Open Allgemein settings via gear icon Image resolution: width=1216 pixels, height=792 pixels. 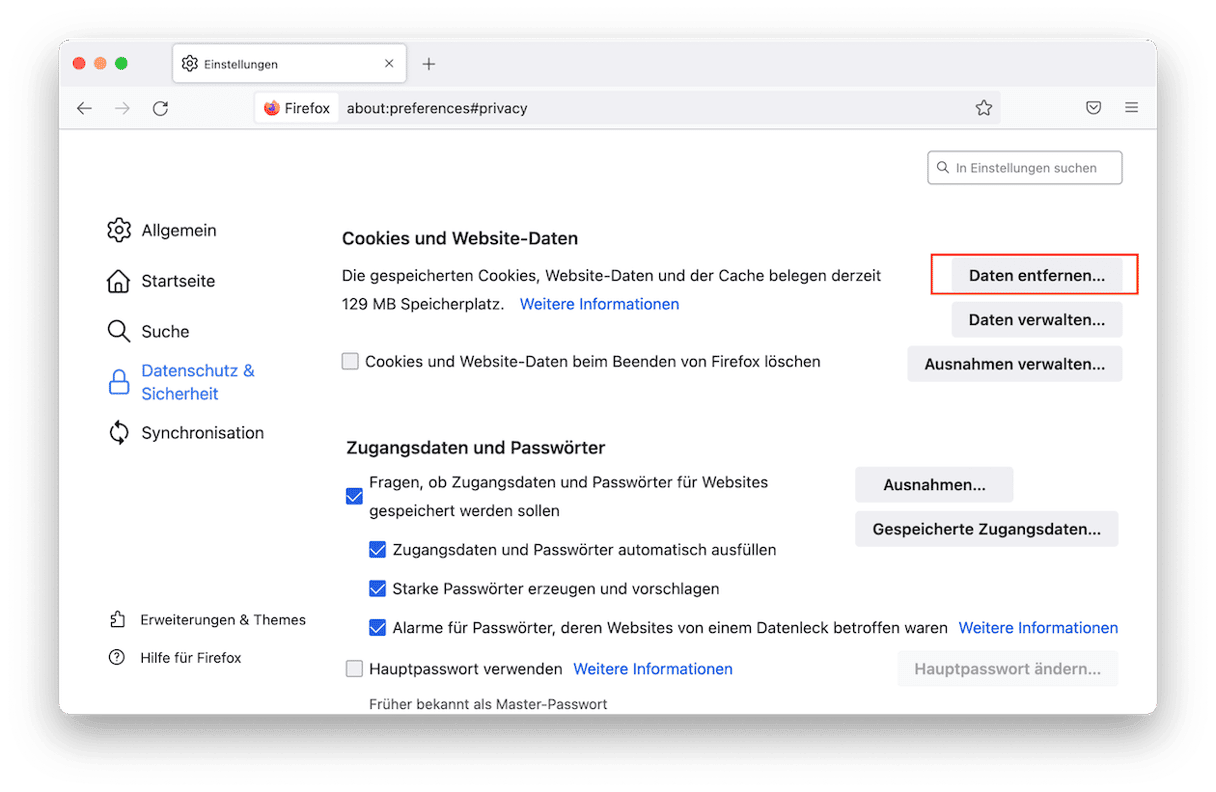(x=119, y=230)
